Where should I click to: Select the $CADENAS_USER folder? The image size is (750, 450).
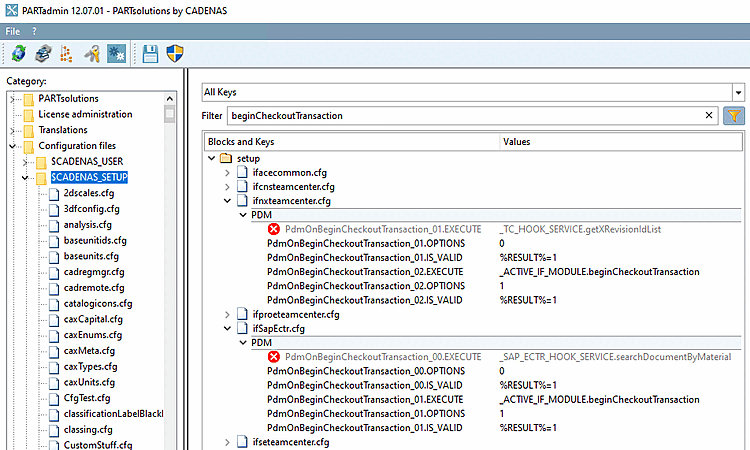click(85, 162)
